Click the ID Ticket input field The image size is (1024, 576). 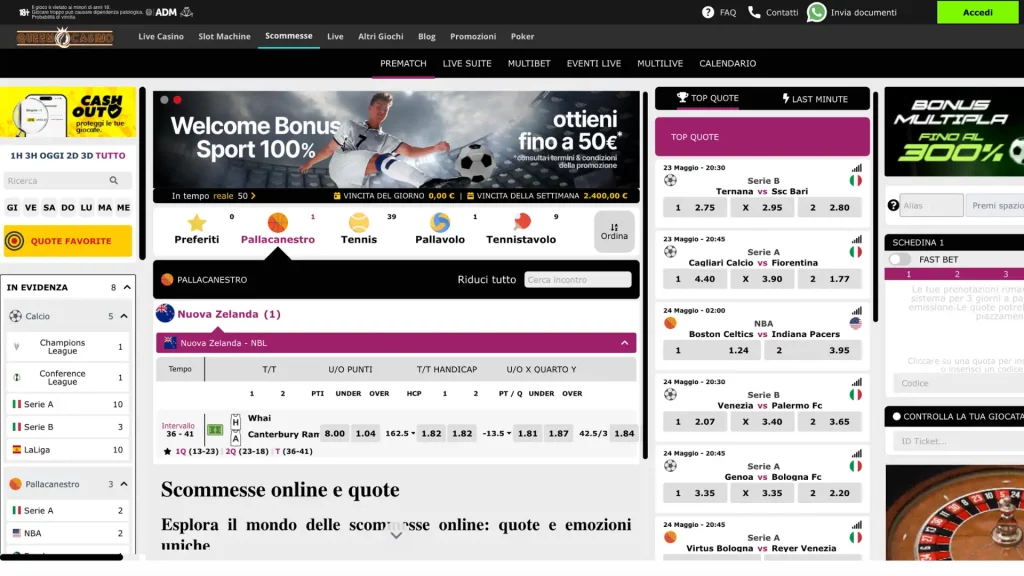click(957, 441)
